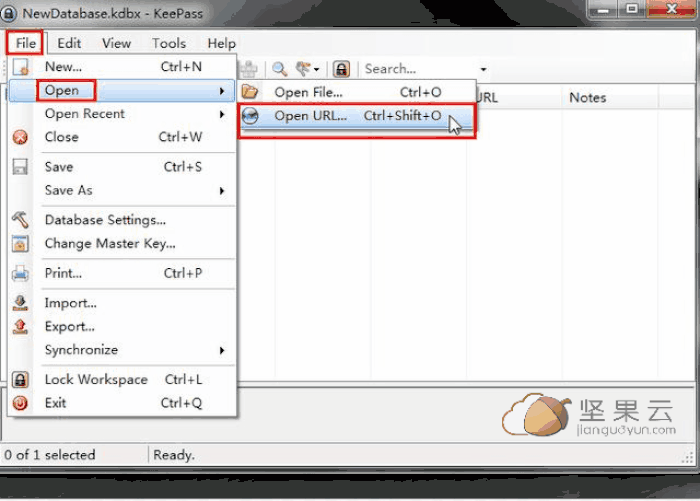Choose Save from the File menu
The height and width of the screenshot is (501, 700).
tap(122, 167)
